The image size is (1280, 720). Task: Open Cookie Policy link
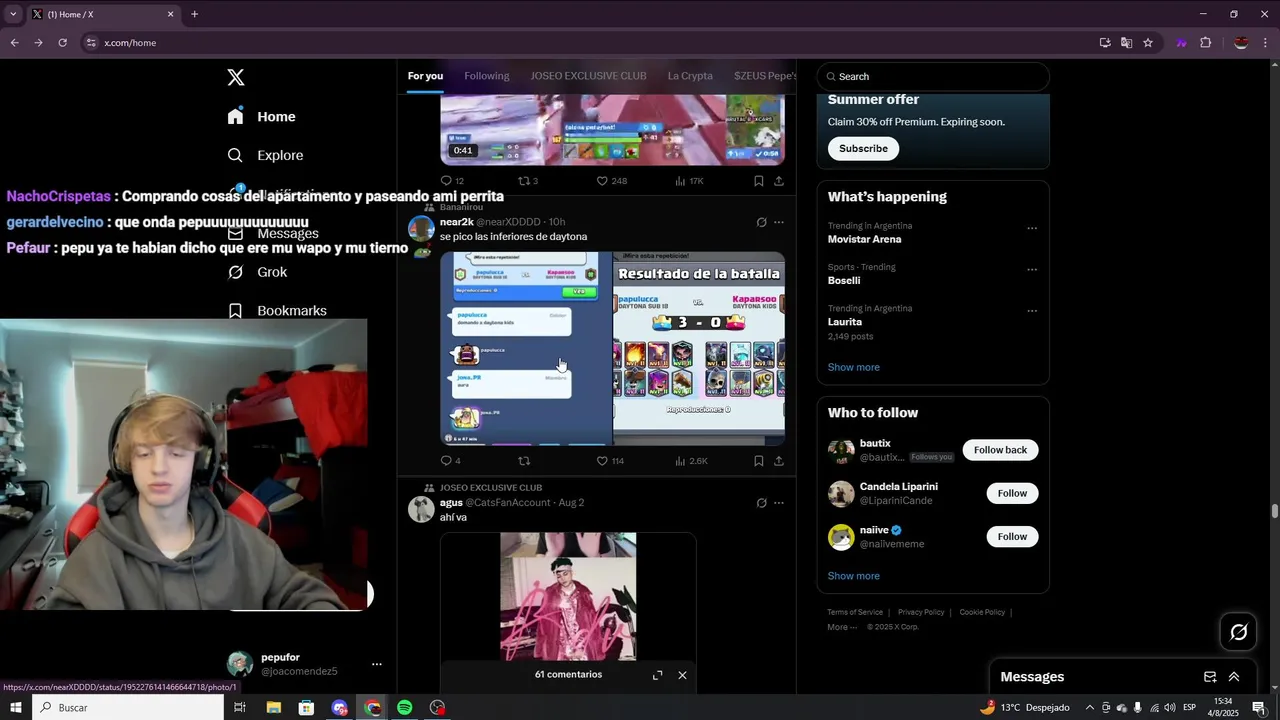(982, 612)
